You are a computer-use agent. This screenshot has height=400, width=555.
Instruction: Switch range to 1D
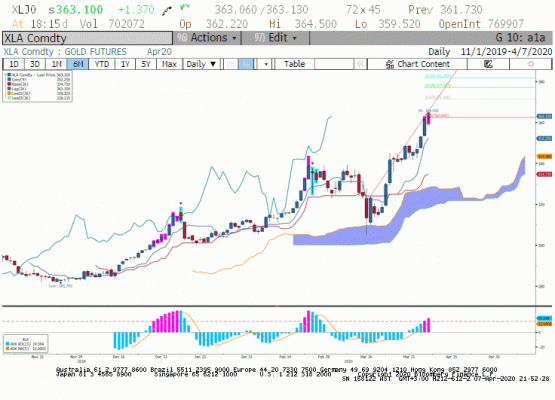[x=13, y=64]
